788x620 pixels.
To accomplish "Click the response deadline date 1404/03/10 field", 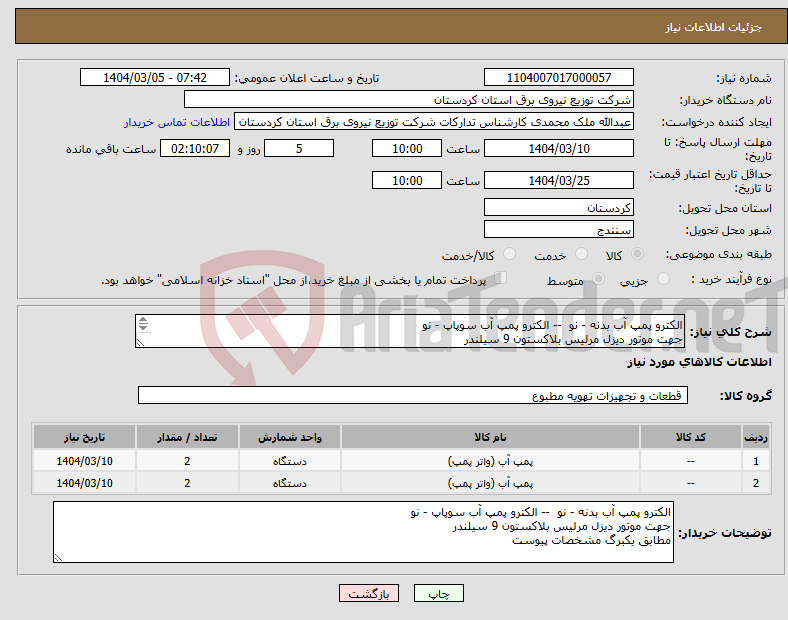I will [x=558, y=148].
